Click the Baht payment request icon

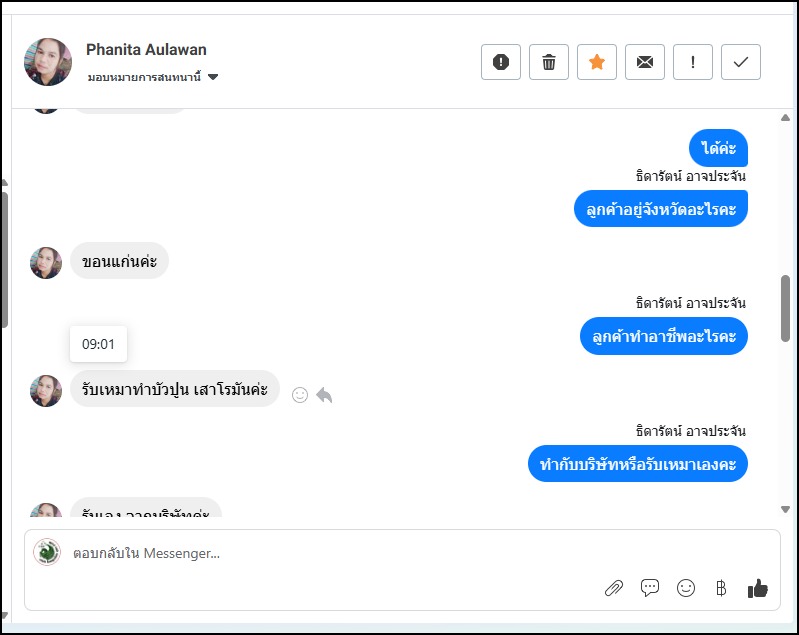click(721, 588)
